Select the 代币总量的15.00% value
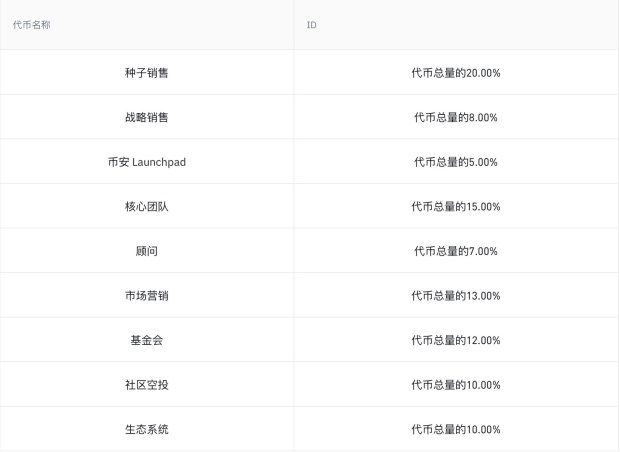Screen dimensions: 620x452 click(456, 206)
